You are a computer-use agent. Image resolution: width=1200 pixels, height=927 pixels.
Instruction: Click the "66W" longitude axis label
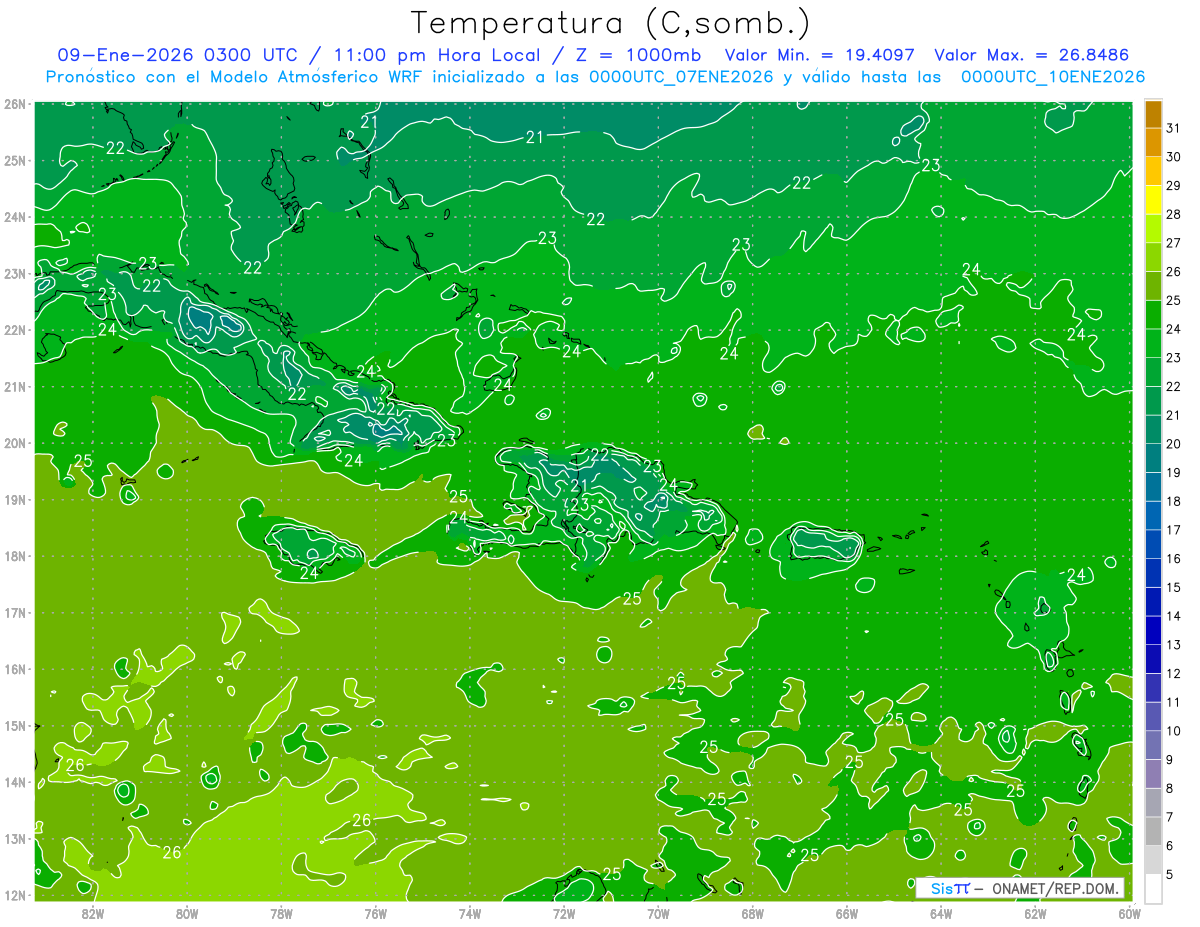(x=847, y=913)
